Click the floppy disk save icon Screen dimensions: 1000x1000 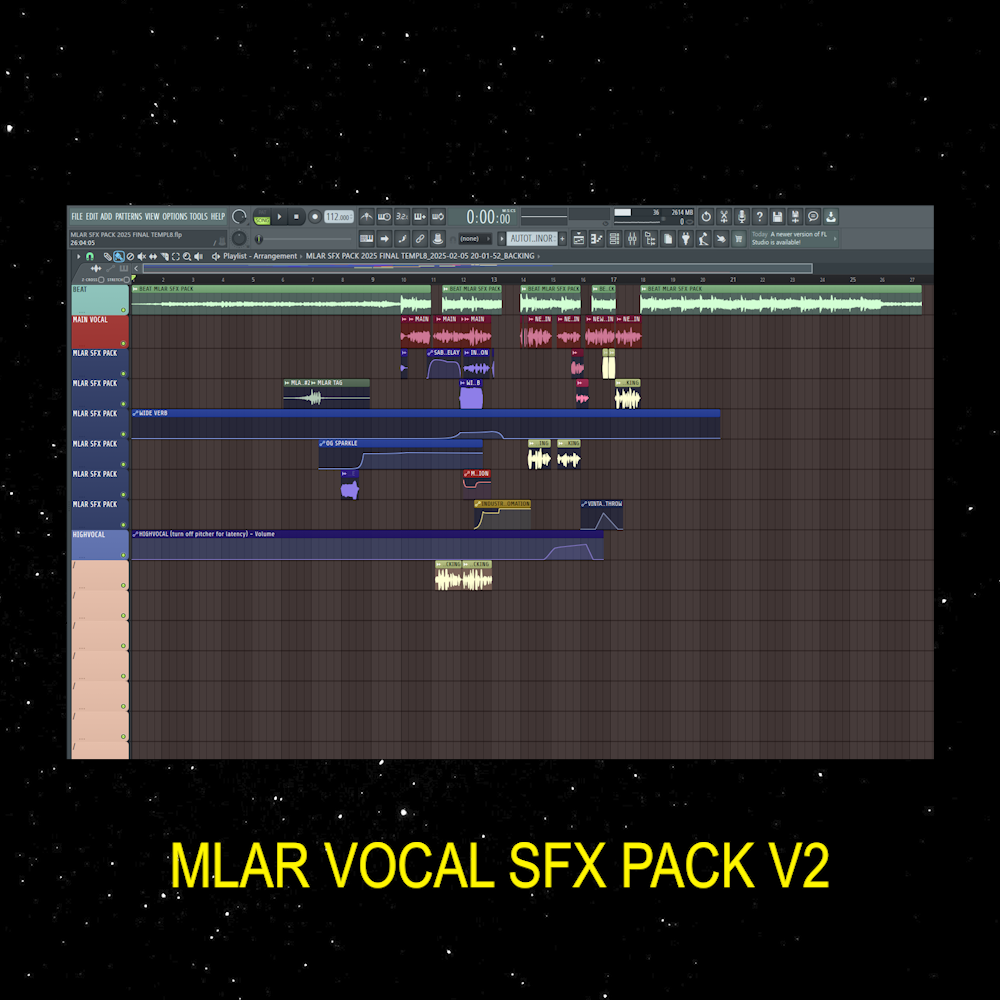click(777, 217)
